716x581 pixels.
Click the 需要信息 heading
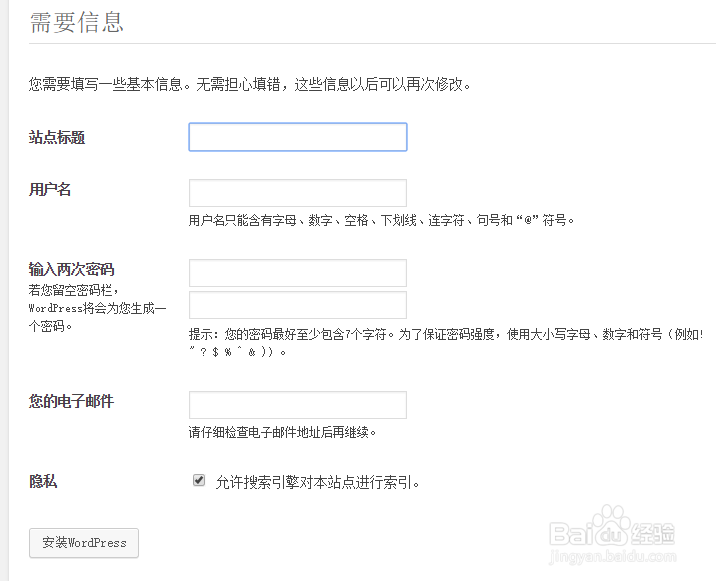pyautogui.click(x=77, y=22)
